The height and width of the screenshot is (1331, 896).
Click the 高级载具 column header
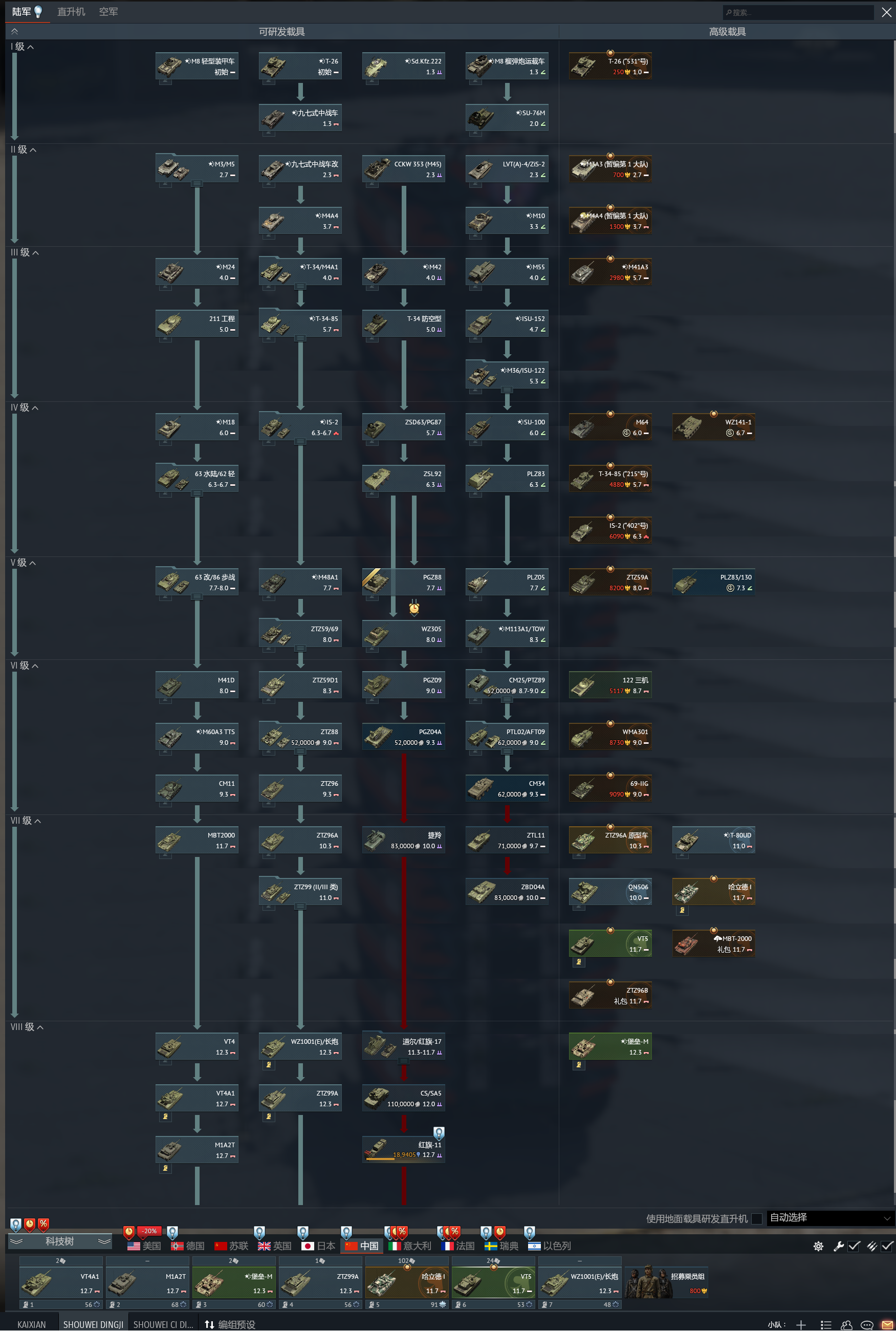tap(727, 31)
